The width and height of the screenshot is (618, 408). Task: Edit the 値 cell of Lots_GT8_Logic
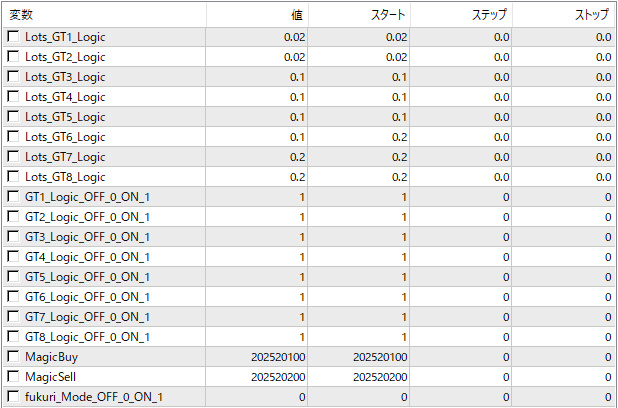click(257, 177)
